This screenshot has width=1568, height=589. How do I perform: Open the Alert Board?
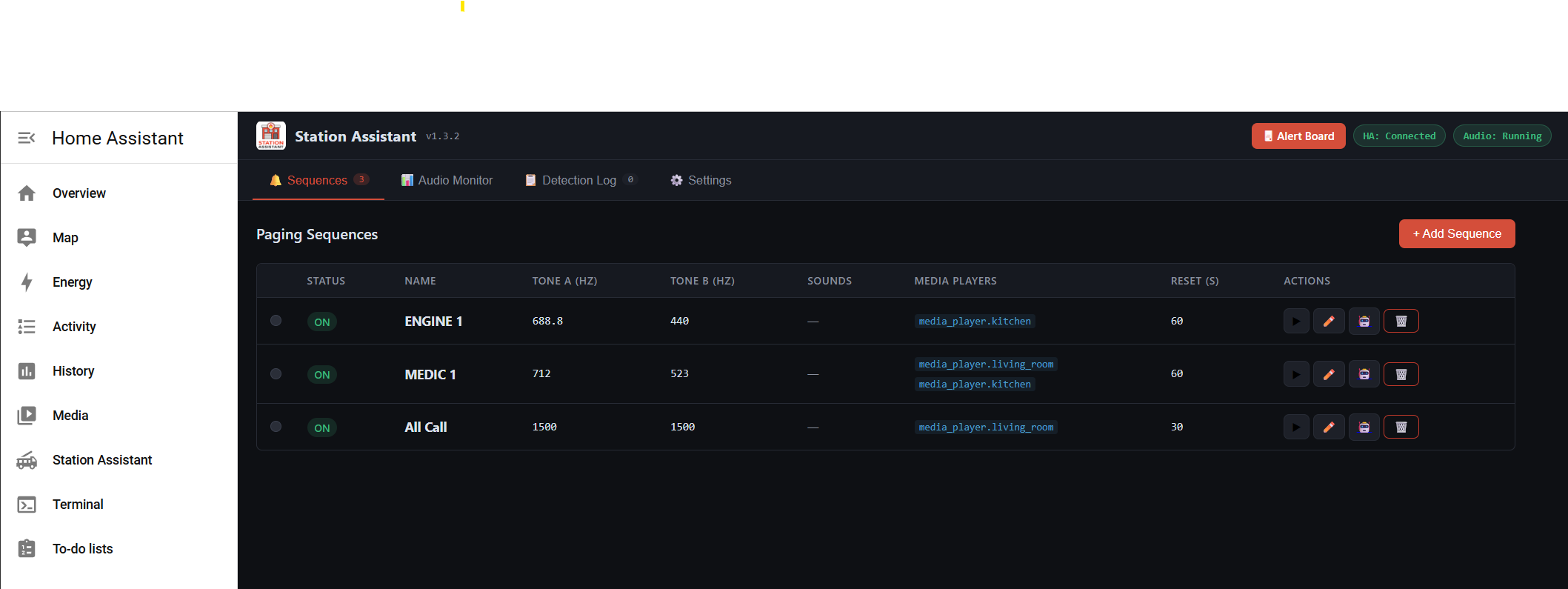pyautogui.click(x=1298, y=136)
